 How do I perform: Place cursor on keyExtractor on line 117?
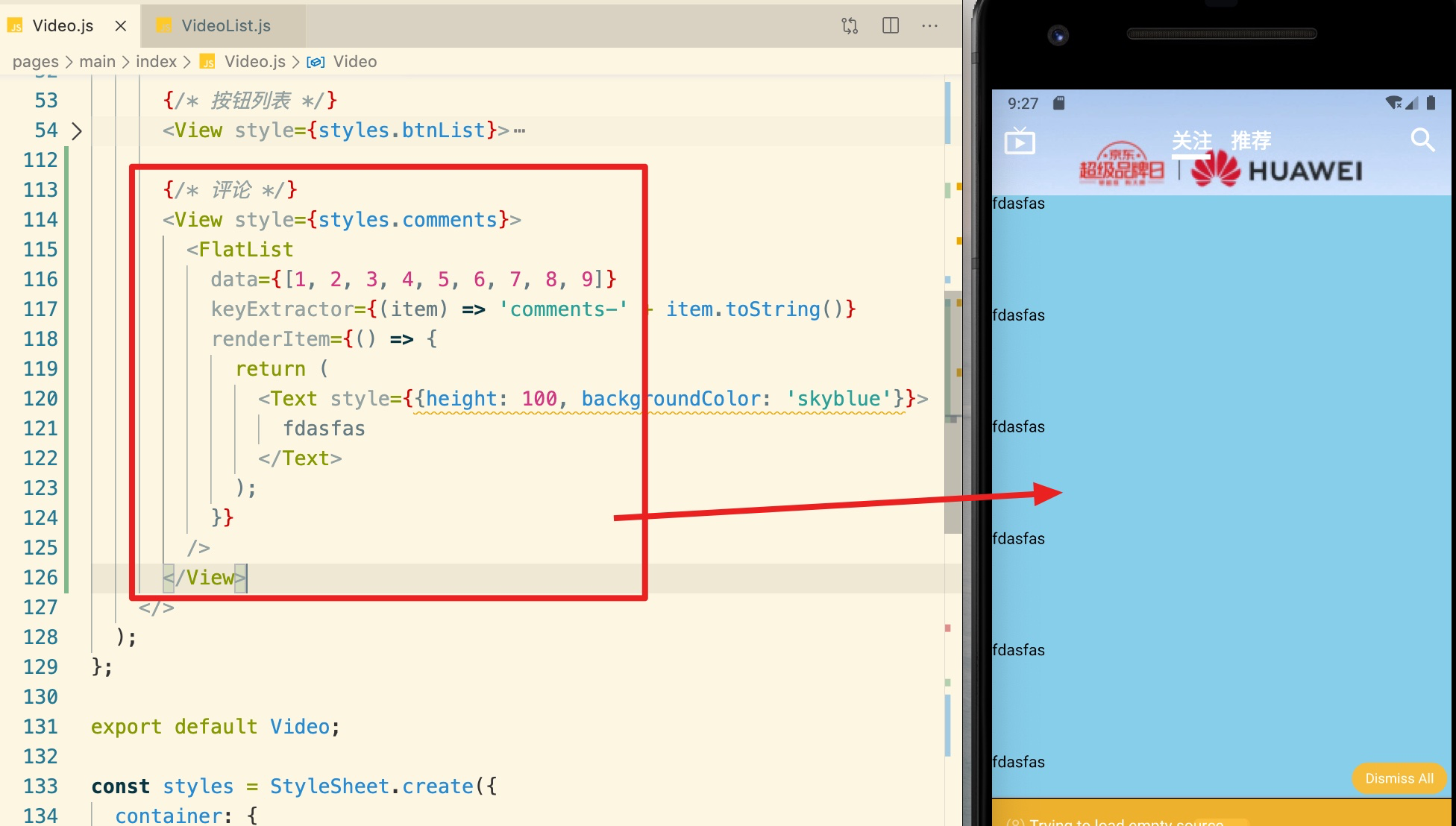click(x=281, y=309)
